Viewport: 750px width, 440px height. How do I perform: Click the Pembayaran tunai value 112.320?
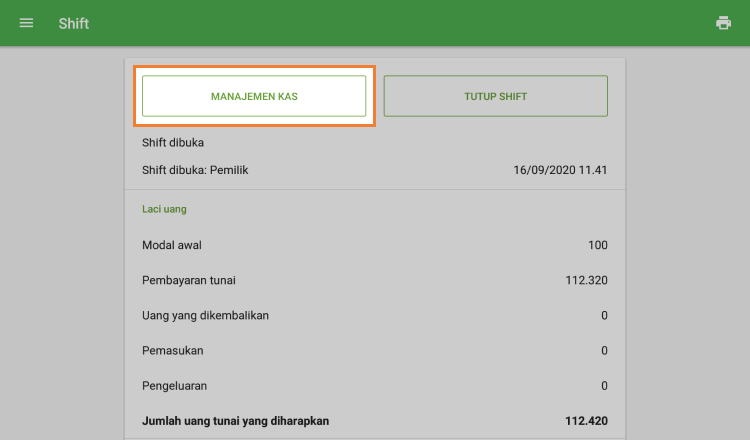[x=586, y=280]
